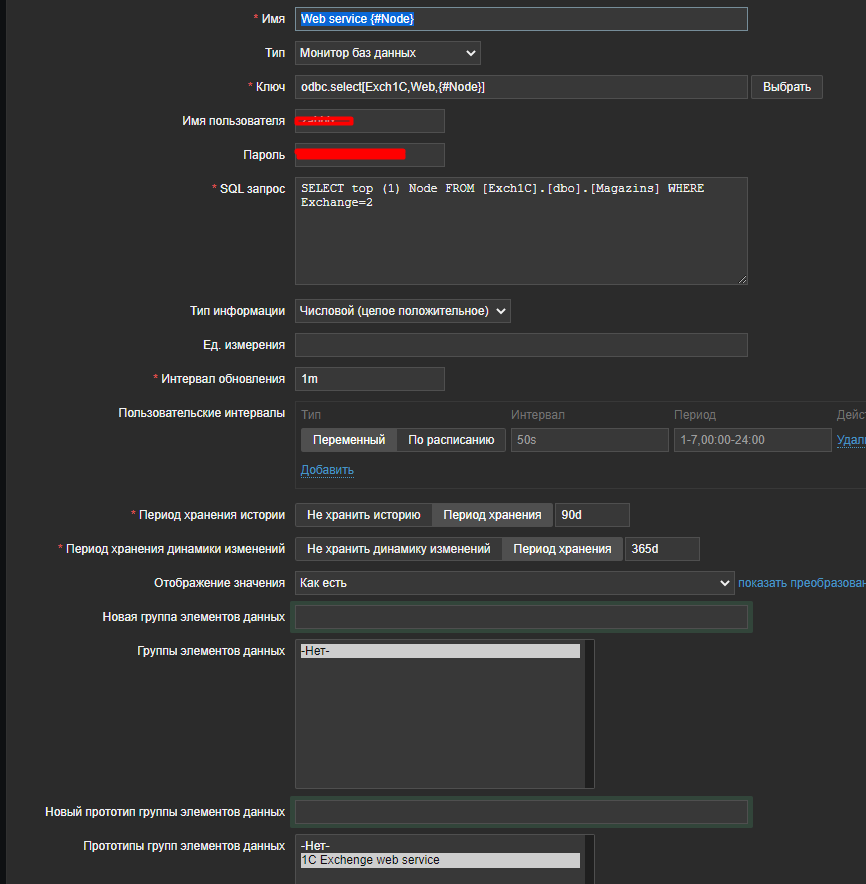The image size is (866, 884).
Task: Click the Интервал обновления field
Action: 369,379
